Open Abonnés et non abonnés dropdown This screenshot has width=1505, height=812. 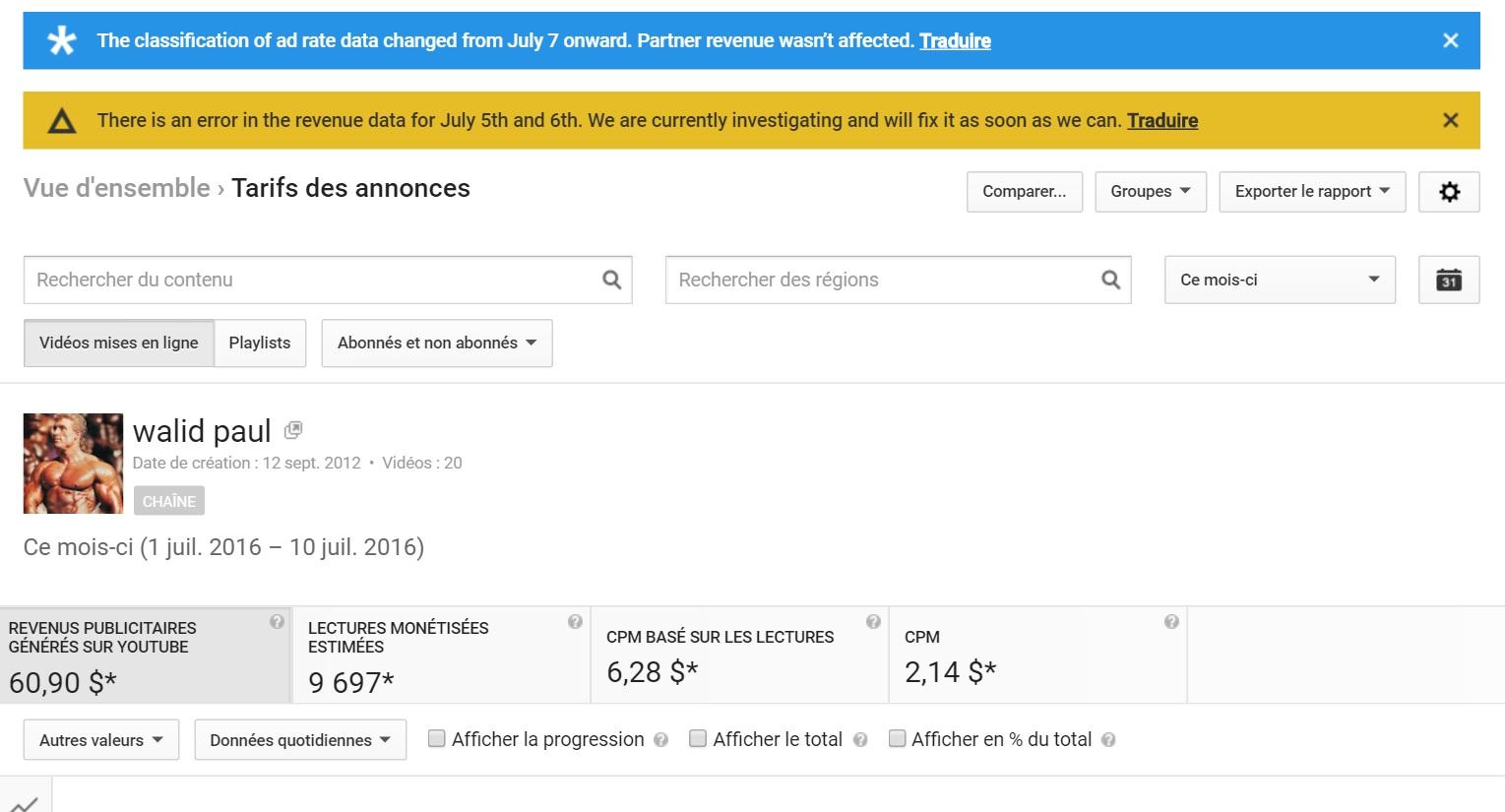[x=437, y=343]
